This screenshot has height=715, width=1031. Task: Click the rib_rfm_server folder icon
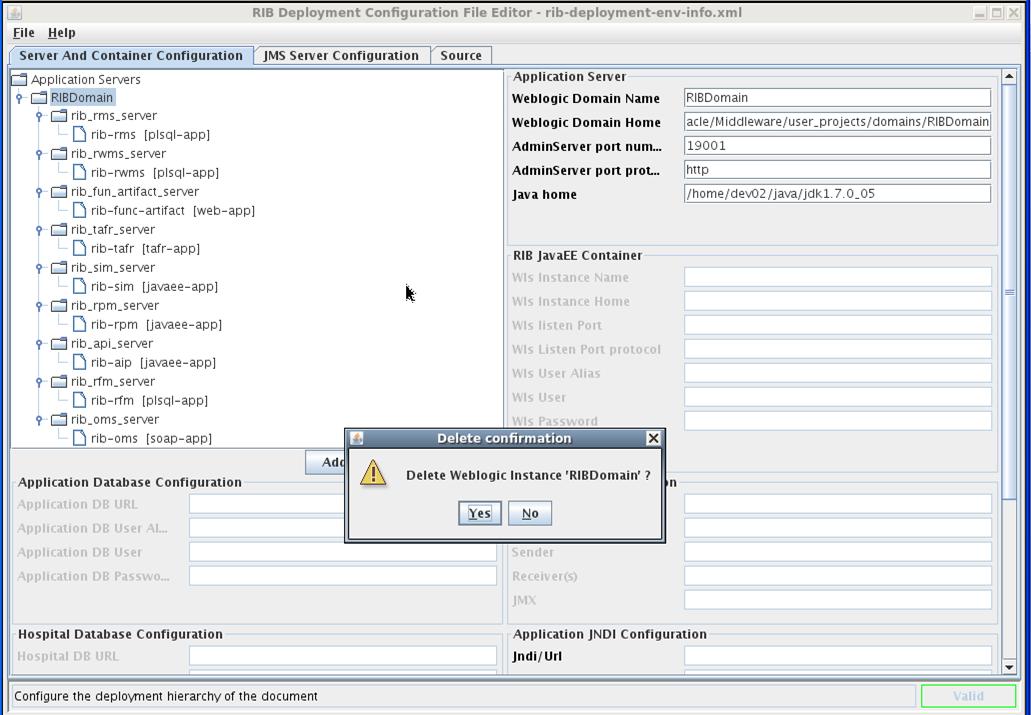pyautogui.click(x=59, y=382)
